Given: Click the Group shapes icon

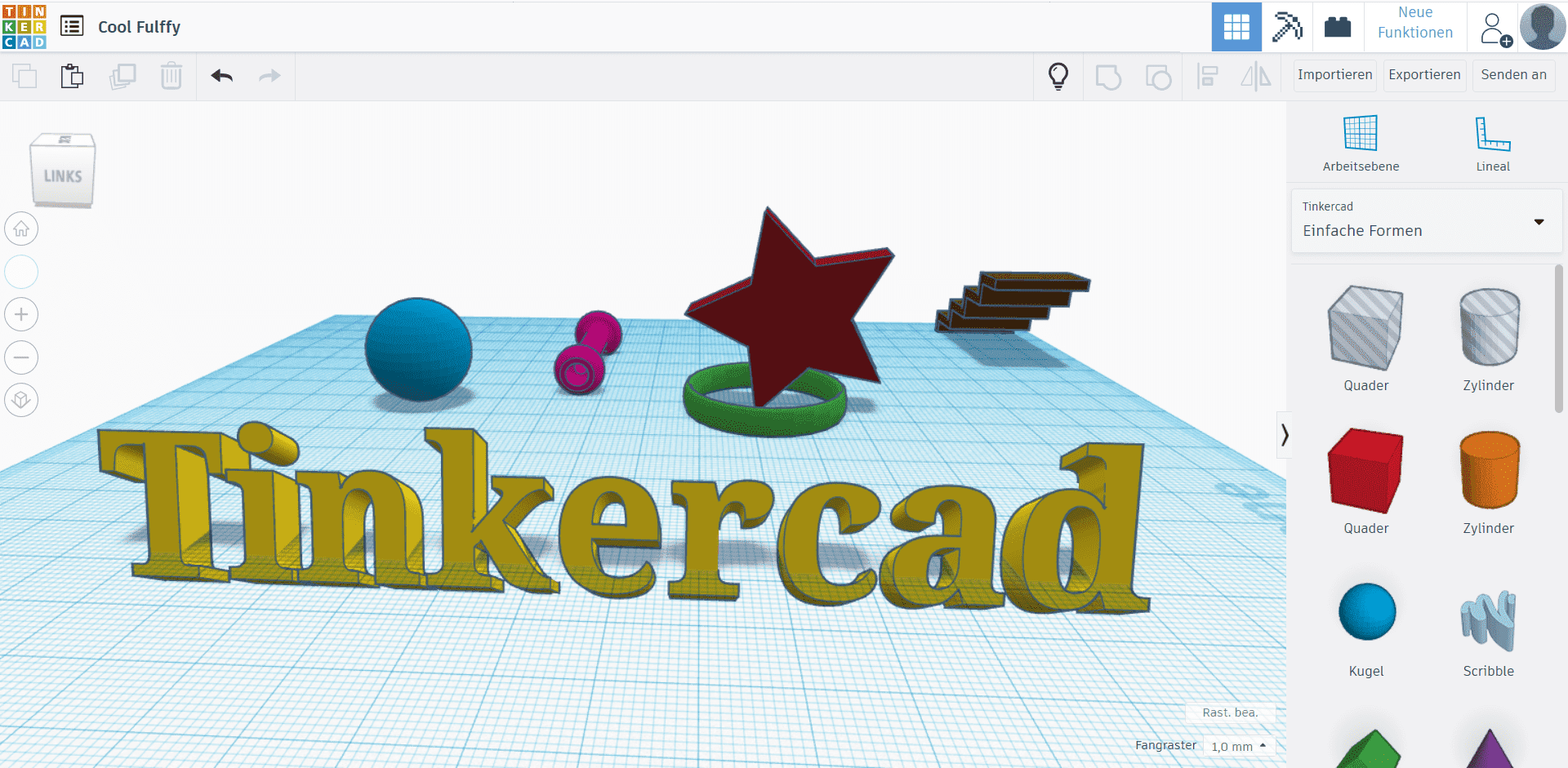Looking at the screenshot, I should pos(1108,77).
